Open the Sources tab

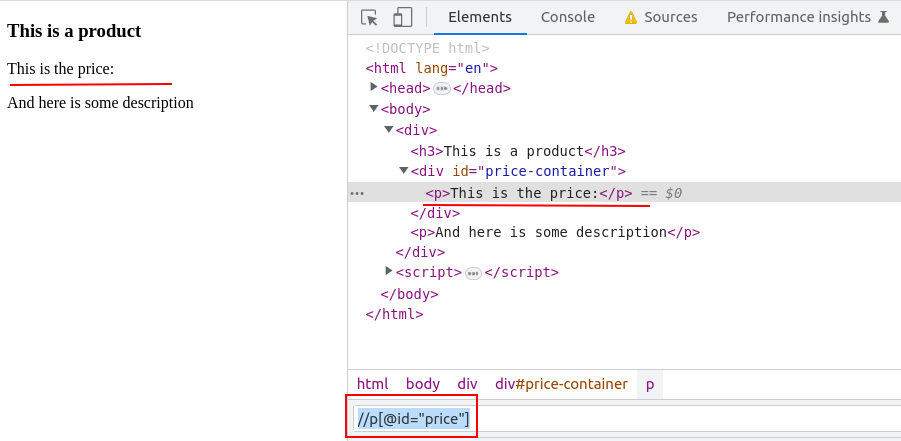click(670, 17)
